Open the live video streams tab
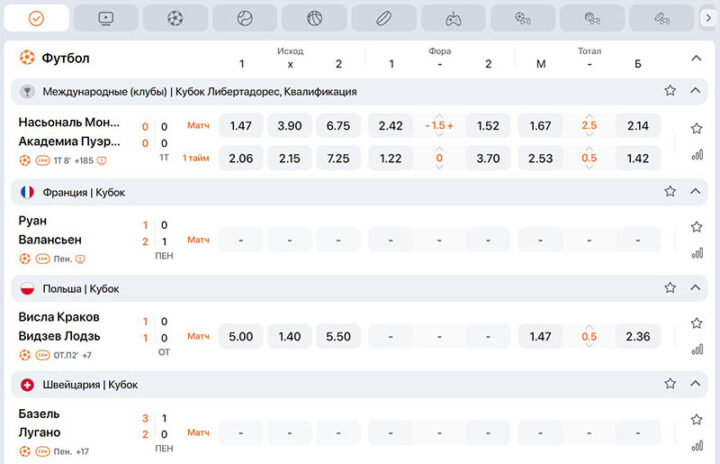 [x=106, y=18]
